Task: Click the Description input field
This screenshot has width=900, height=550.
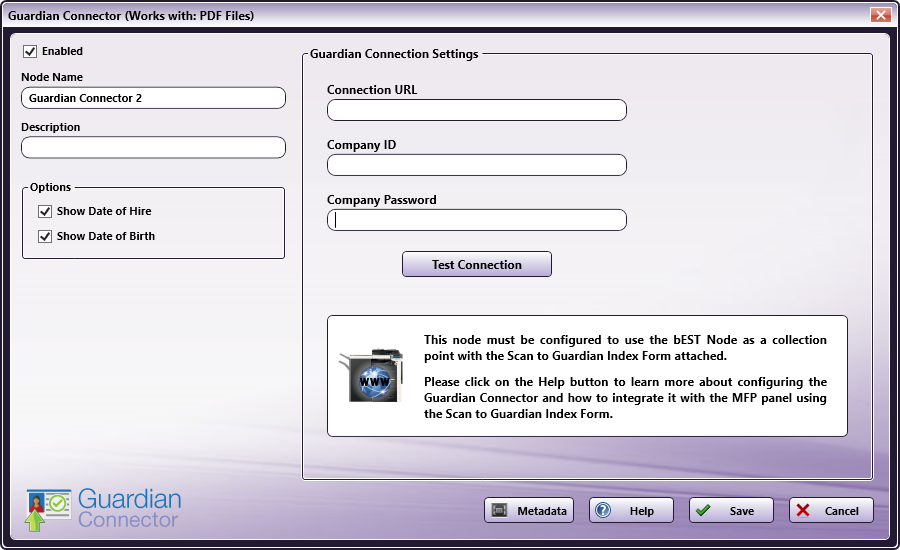Action: (153, 148)
